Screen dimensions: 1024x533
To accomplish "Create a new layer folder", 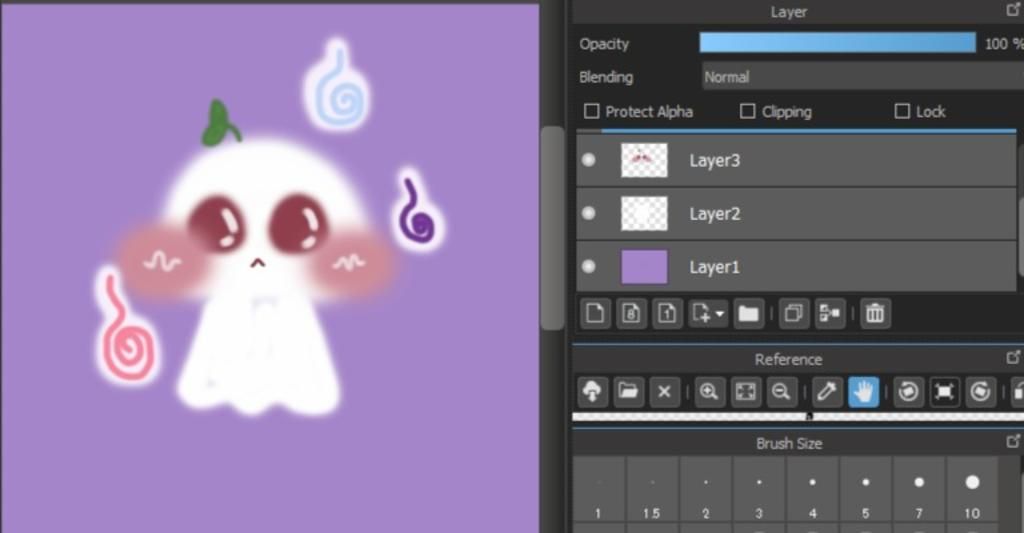I will (748, 314).
